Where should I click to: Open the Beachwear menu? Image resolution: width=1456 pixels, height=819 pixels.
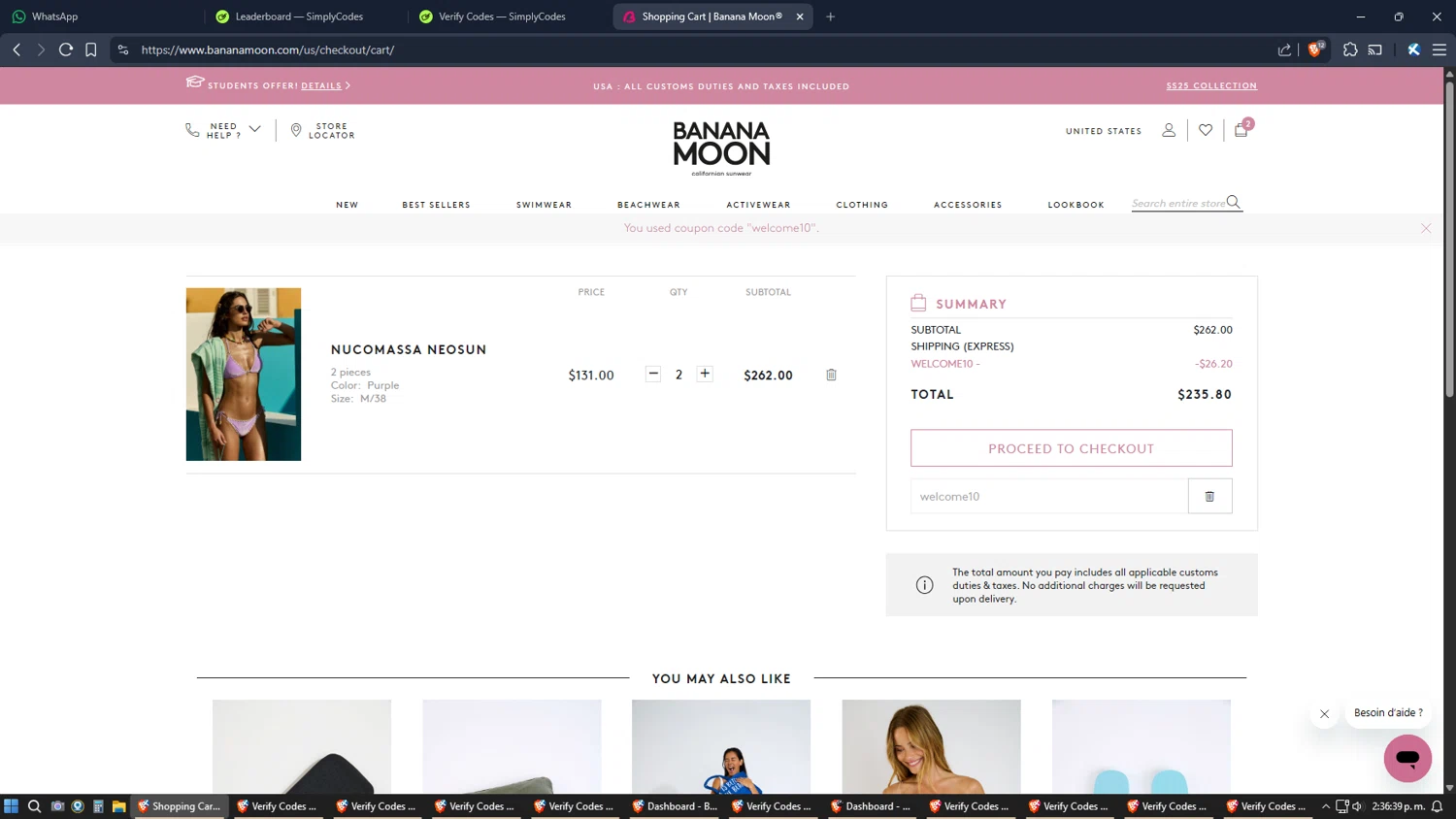click(x=649, y=205)
